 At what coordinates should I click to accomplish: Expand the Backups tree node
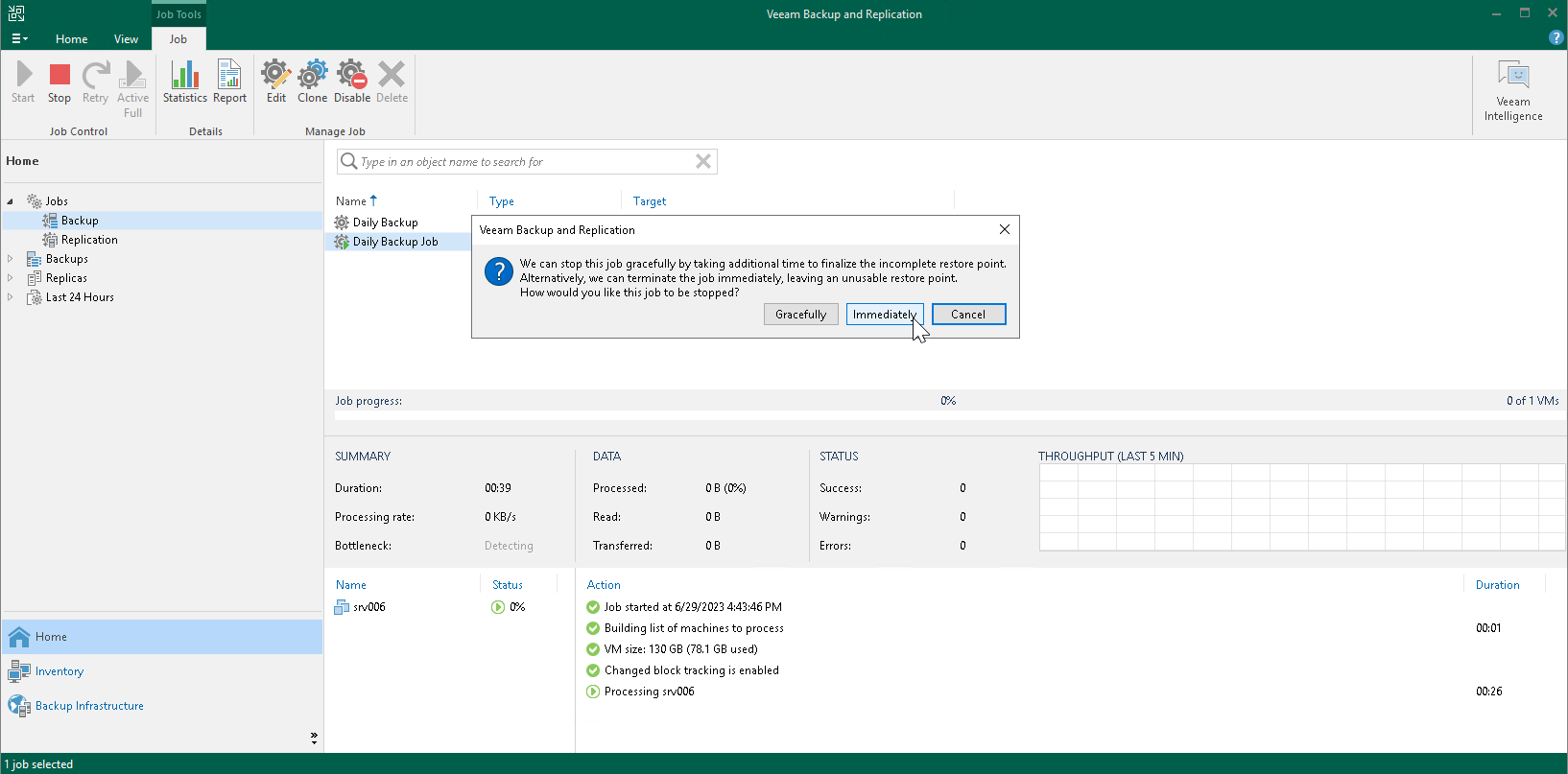pos(11,259)
